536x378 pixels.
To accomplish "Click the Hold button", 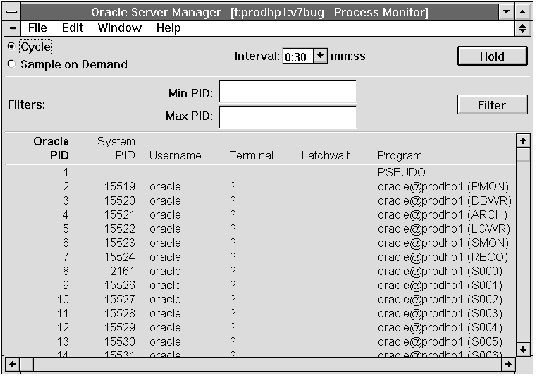I will pyautogui.click(x=492, y=56).
